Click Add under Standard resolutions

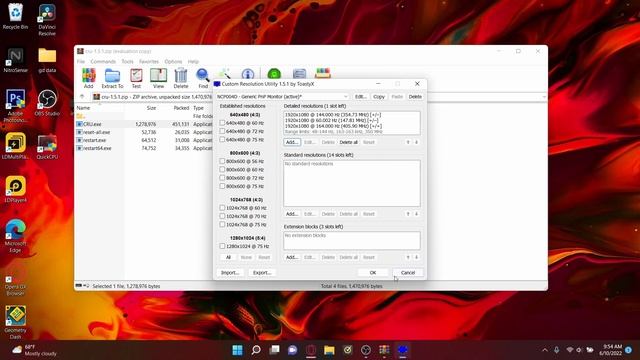[x=292, y=214]
